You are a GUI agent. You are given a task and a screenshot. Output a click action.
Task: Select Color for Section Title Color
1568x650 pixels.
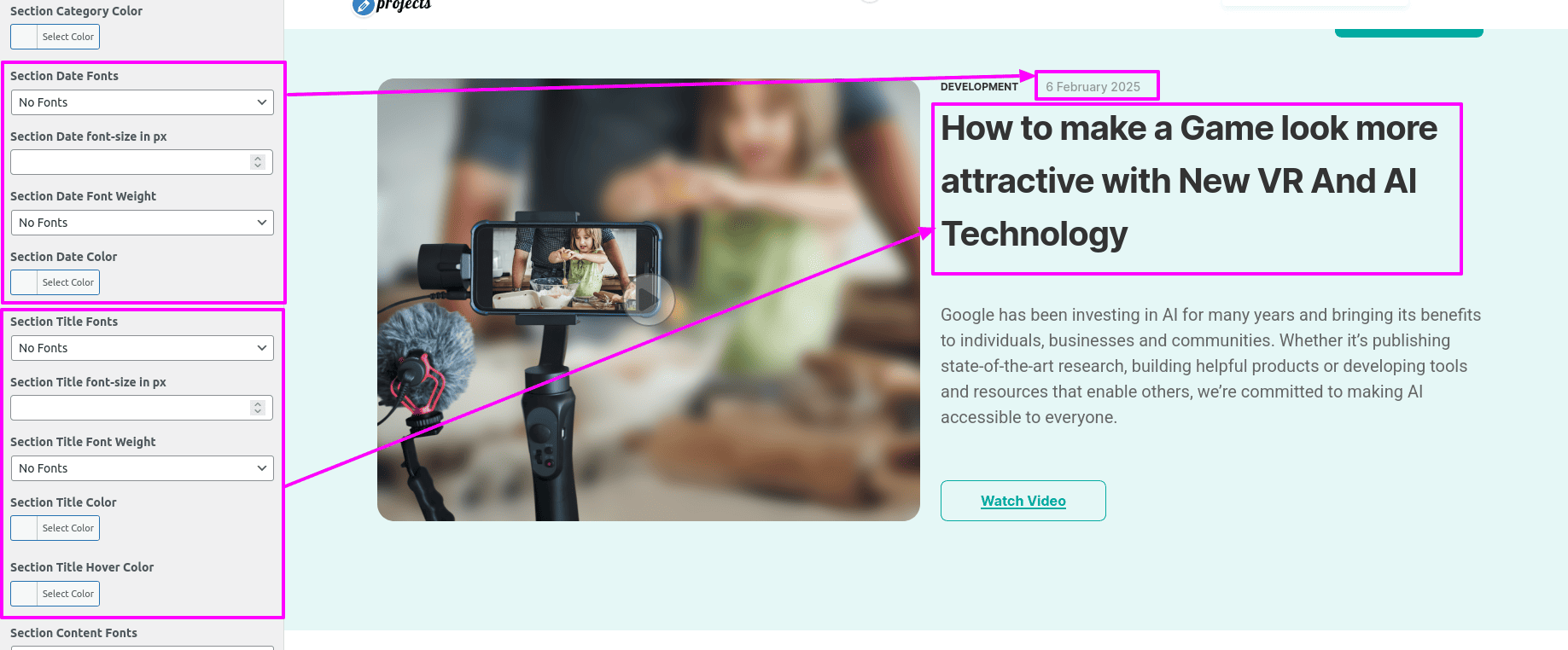(55, 528)
